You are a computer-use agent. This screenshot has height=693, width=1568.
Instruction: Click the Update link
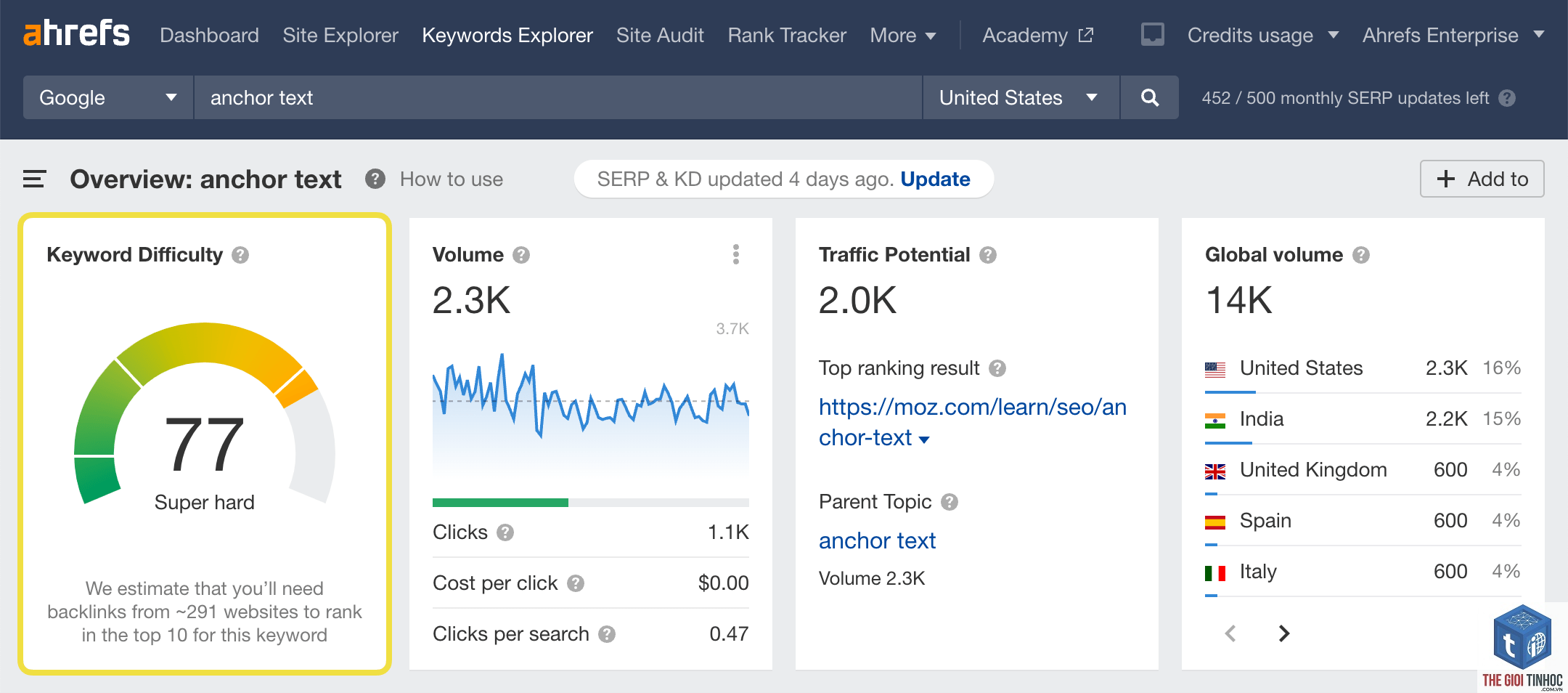(x=935, y=179)
